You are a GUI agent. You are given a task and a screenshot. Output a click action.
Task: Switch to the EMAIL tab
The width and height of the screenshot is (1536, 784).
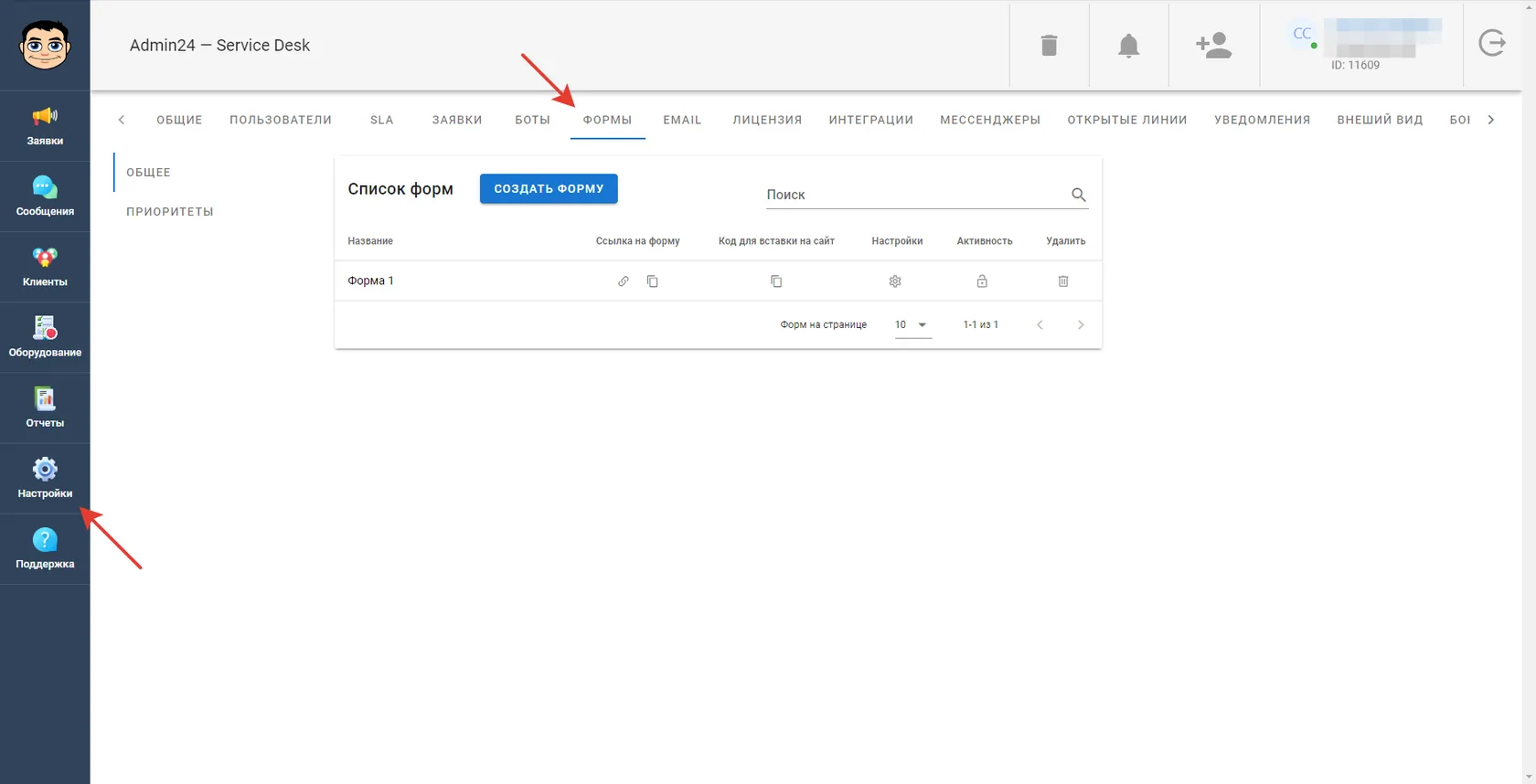pyautogui.click(x=682, y=120)
